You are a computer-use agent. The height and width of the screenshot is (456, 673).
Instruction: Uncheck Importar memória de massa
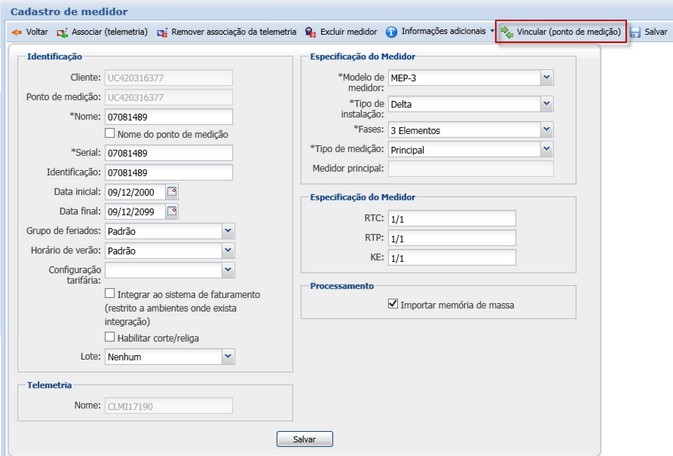393,304
